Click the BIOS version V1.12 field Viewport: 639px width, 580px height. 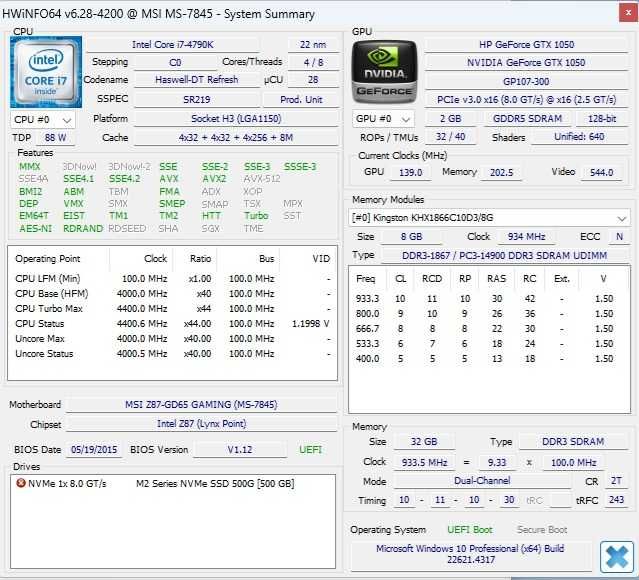point(240,450)
